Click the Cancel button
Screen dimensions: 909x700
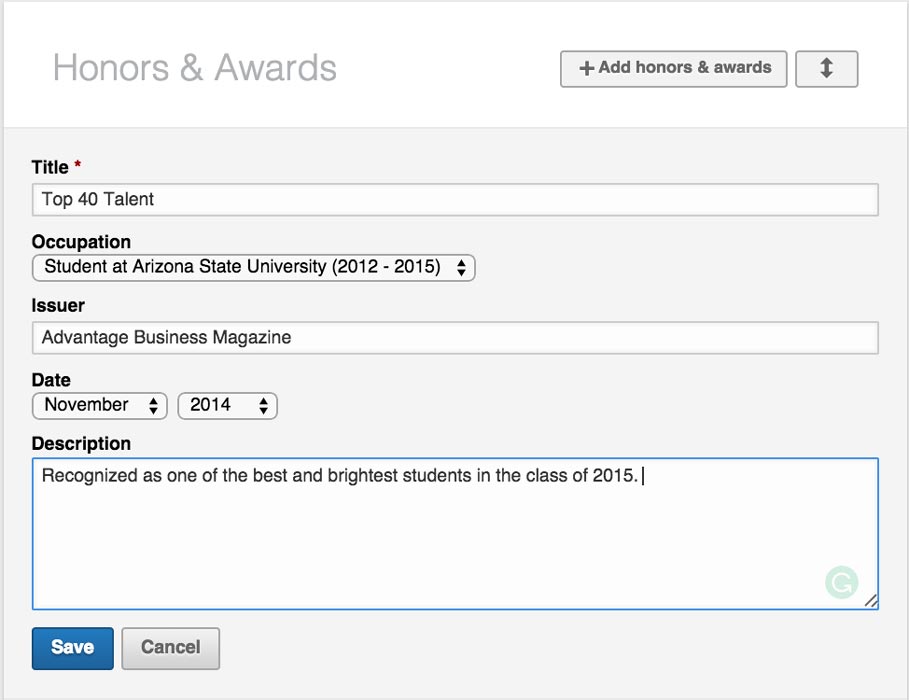click(170, 648)
